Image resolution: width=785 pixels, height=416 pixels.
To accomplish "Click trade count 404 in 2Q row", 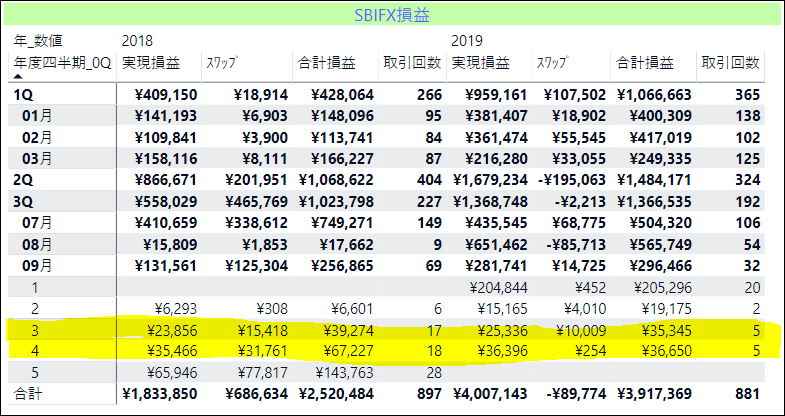I will [429, 180].
